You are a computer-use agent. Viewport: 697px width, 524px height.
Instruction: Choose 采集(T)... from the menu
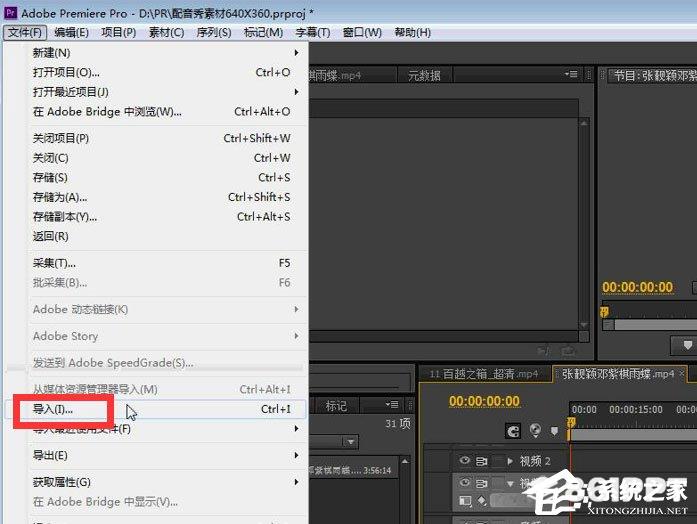coord(156,263)
